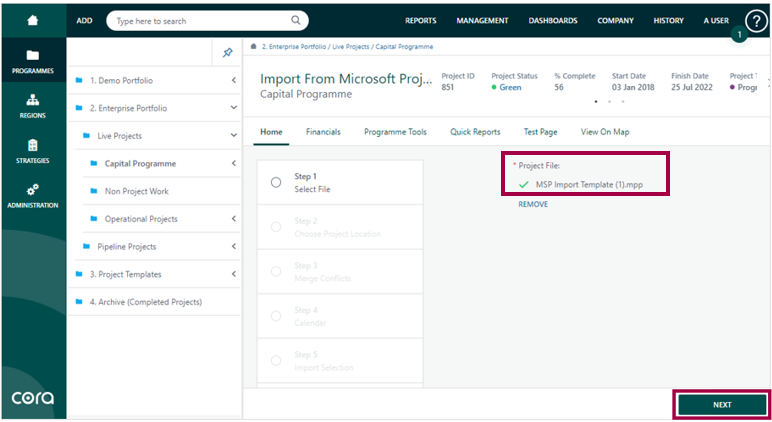Select Non Project Work tree item

[x=136, y=191]
